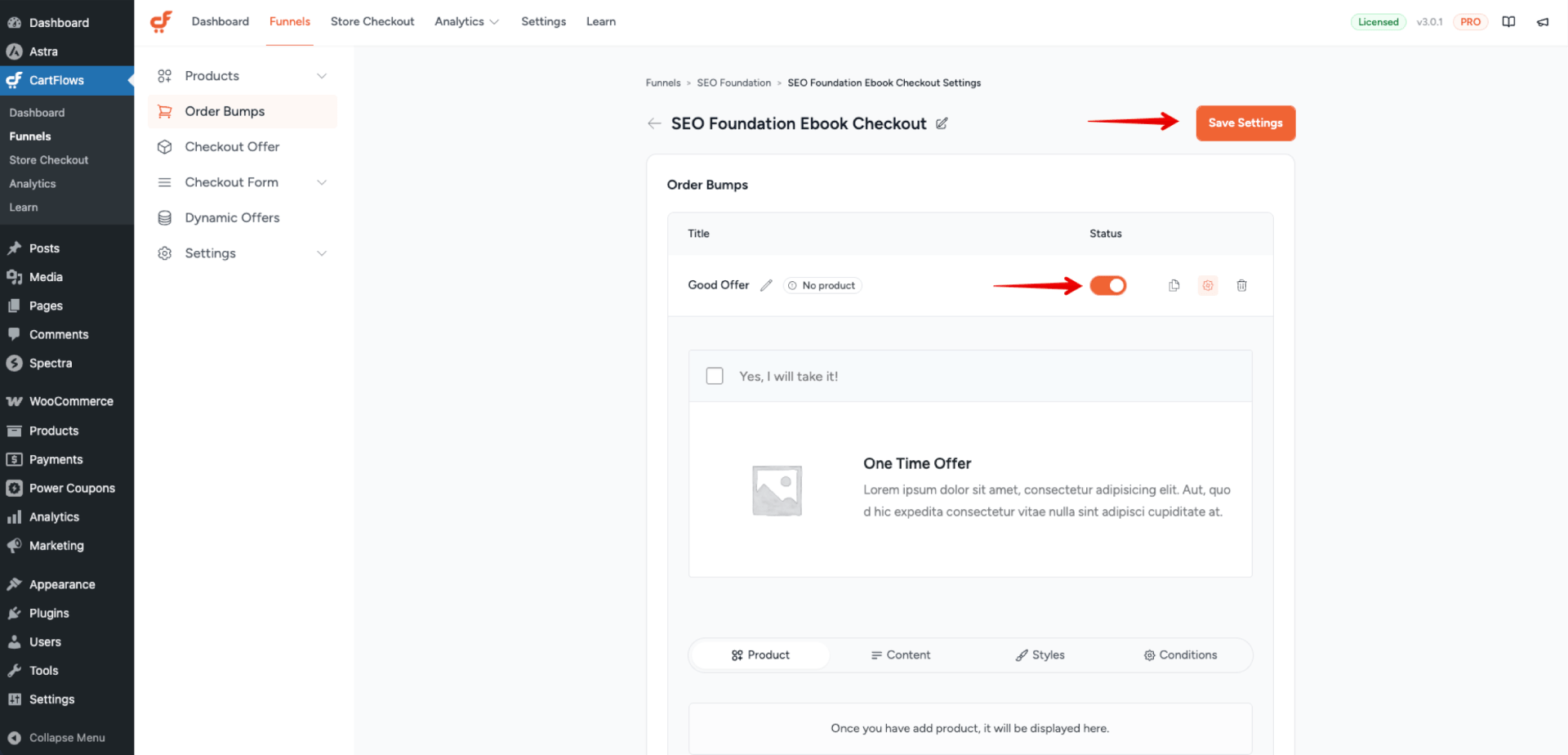Open Payments menu

point(67,459)
